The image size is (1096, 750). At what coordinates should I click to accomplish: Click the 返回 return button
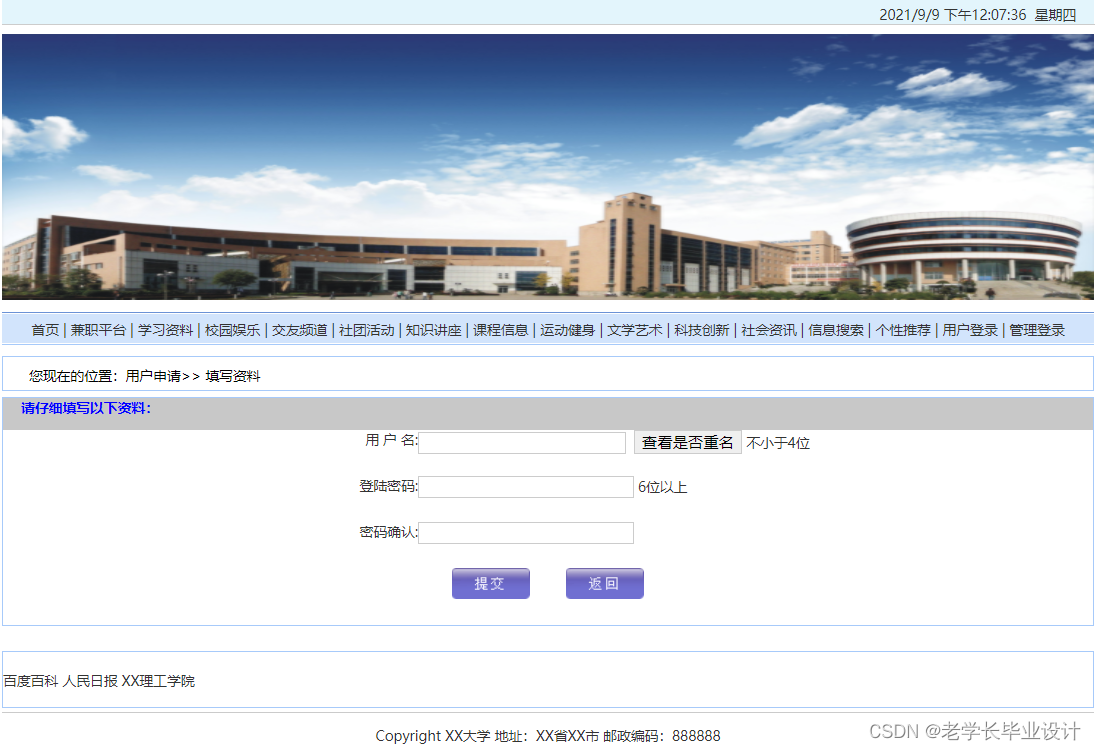604,583
